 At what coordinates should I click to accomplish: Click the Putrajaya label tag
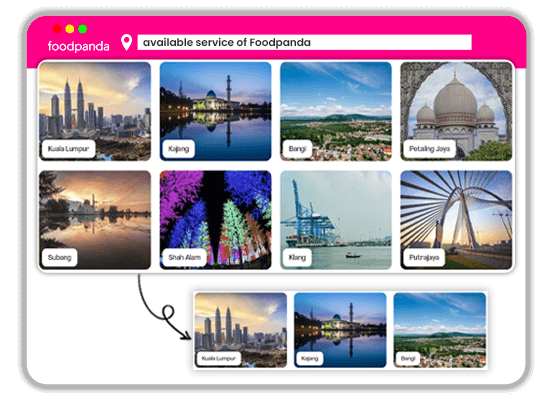point(424,258)
